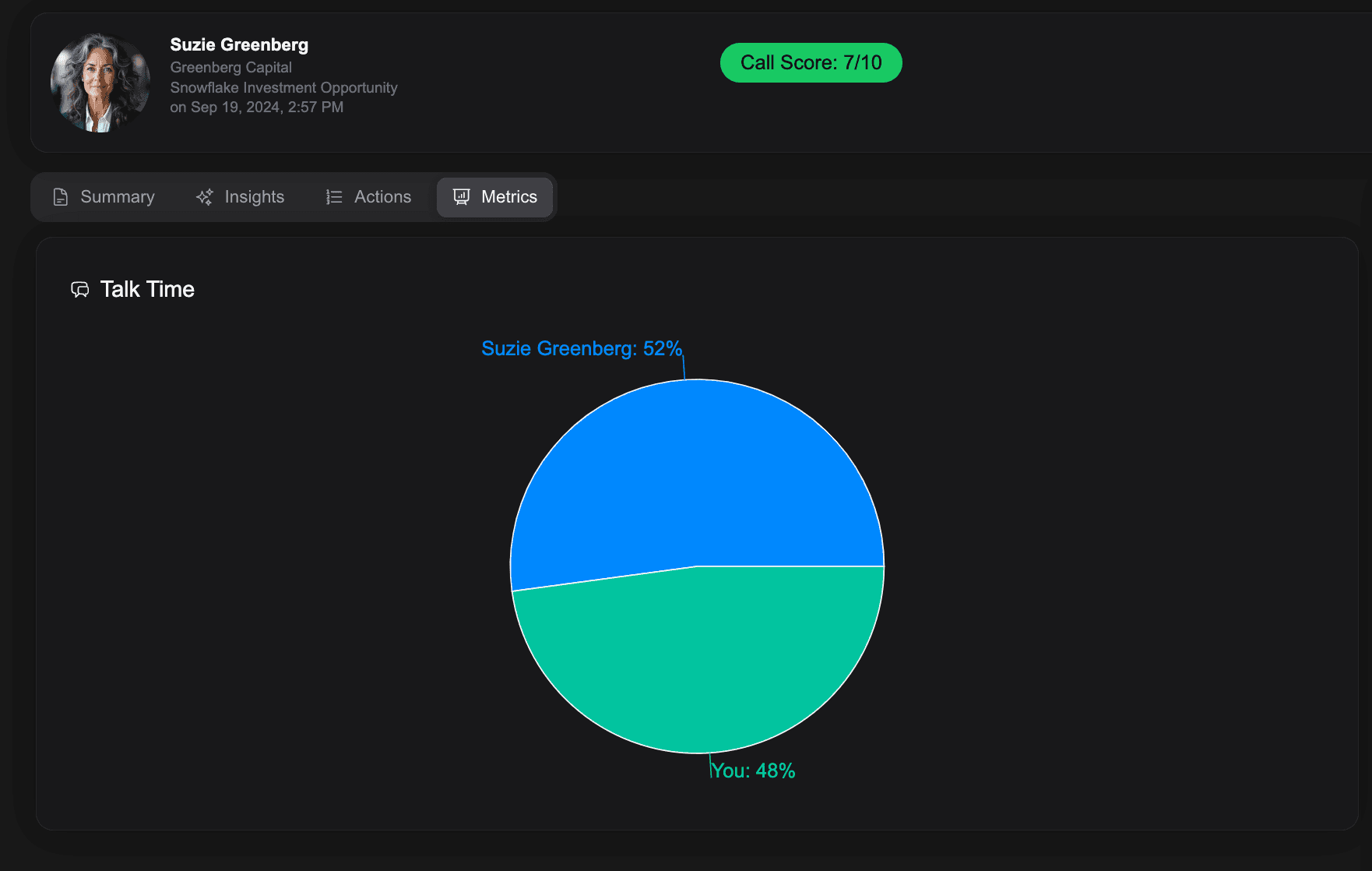The image size is (1372, 871).
Task: Click the chat bubbles icon beside Talk Time
Action: click(x=81, y=289)
